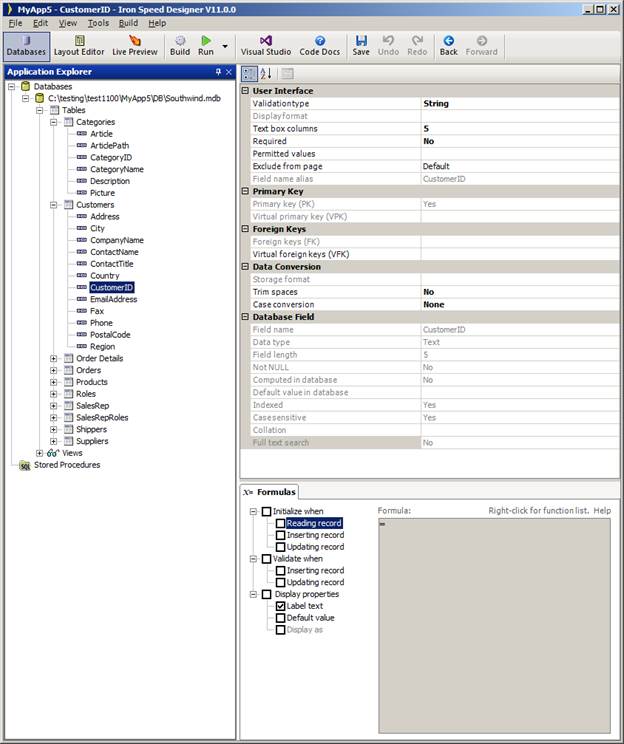
Task: Select the Views node
Action: (72, 453)
